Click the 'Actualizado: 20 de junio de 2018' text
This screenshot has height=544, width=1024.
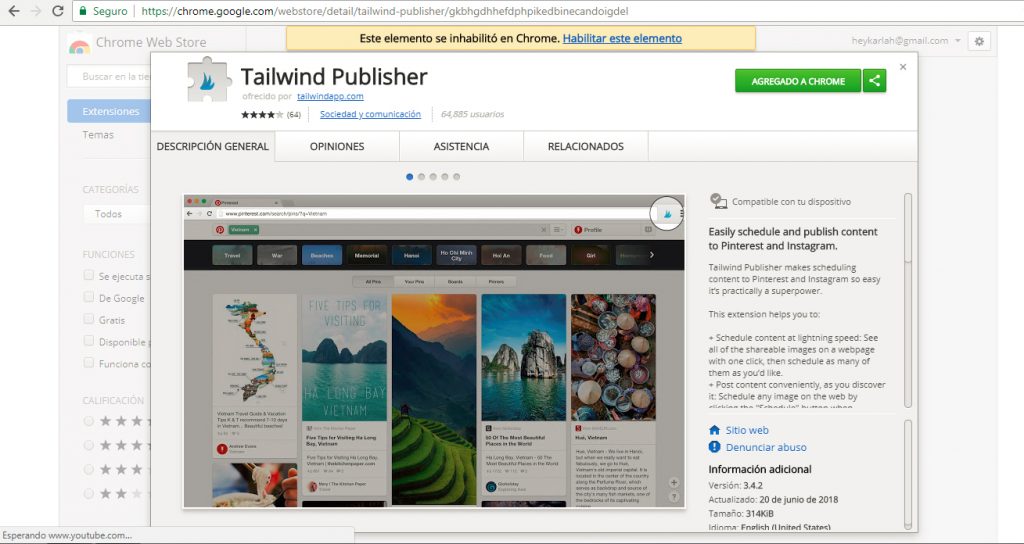773,500
